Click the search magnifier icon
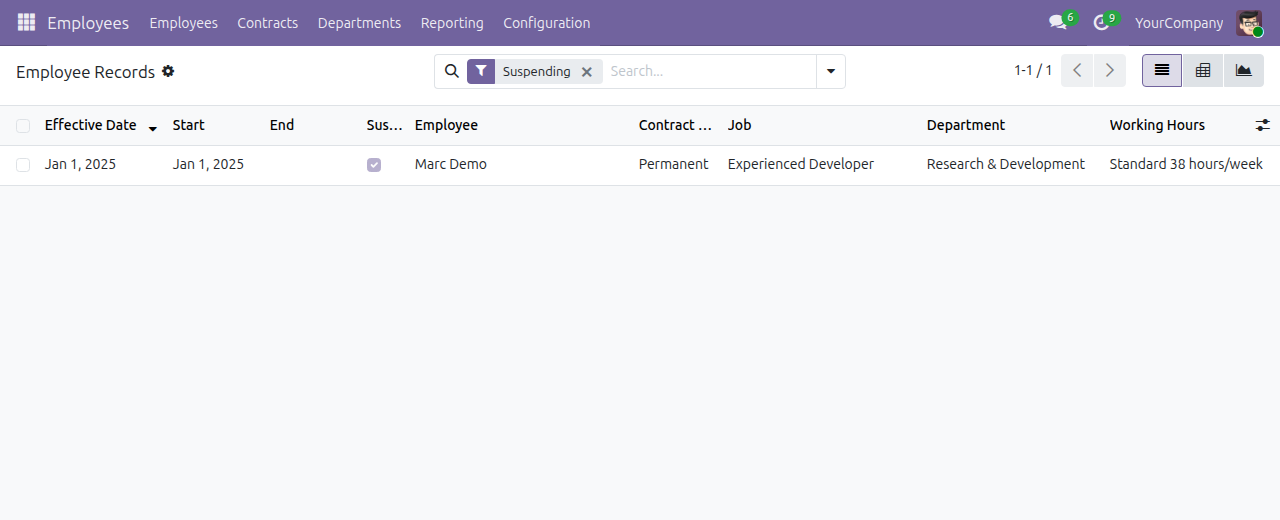Screen dimensions: 1280x520 click(x=451, y=71)
